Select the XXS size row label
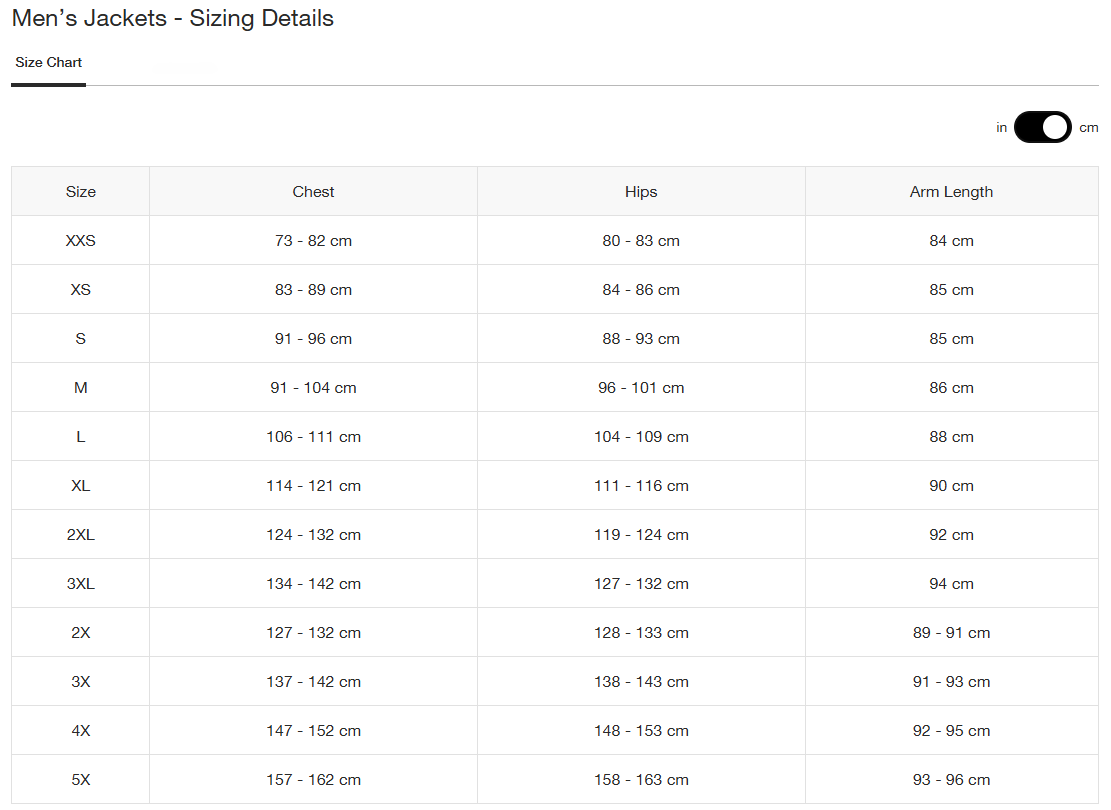Image resolution: width=1111 pixels, height=810 pixels. (x=81, y=241)
